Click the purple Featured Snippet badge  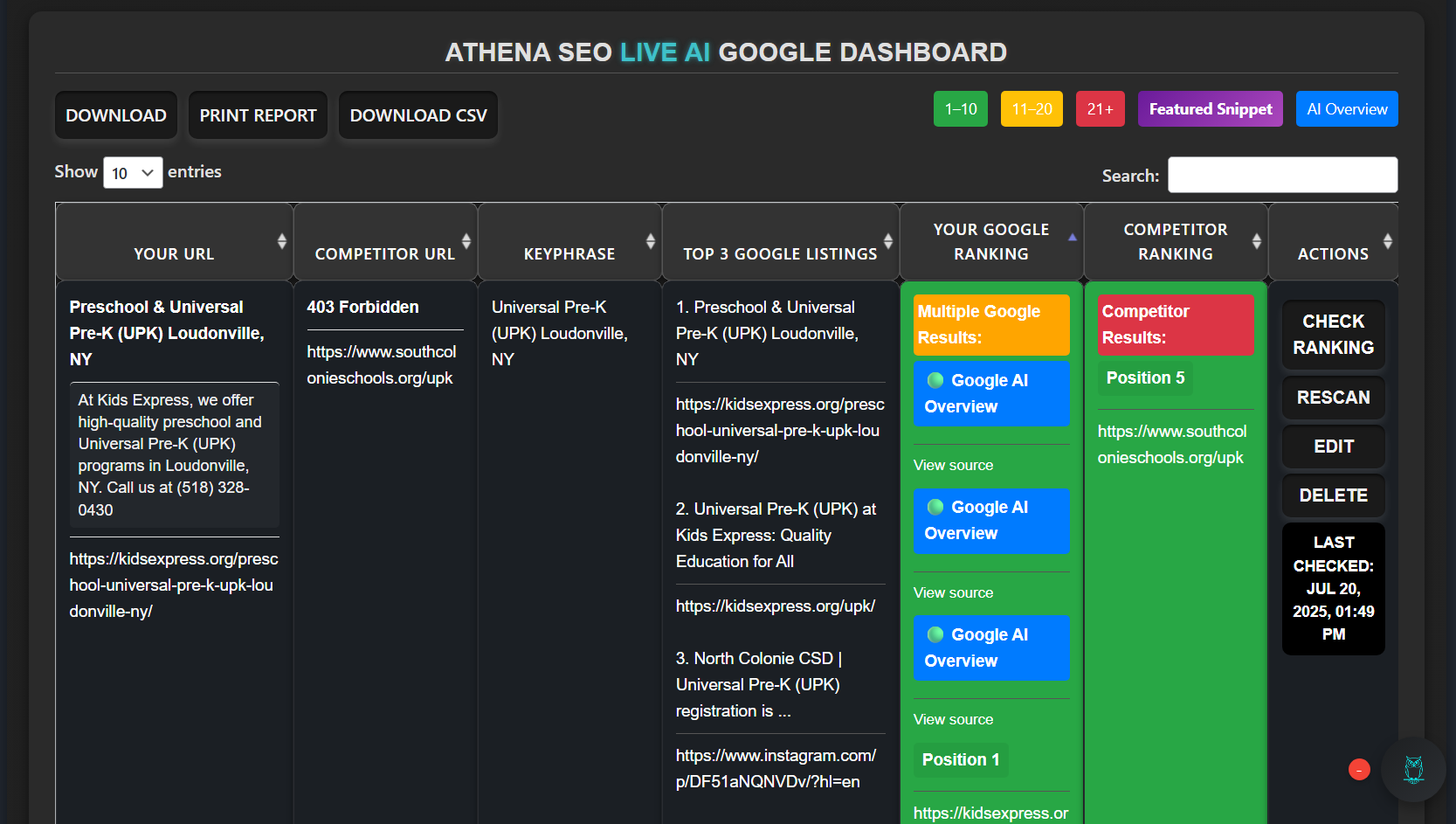(x=1211, y=109)
